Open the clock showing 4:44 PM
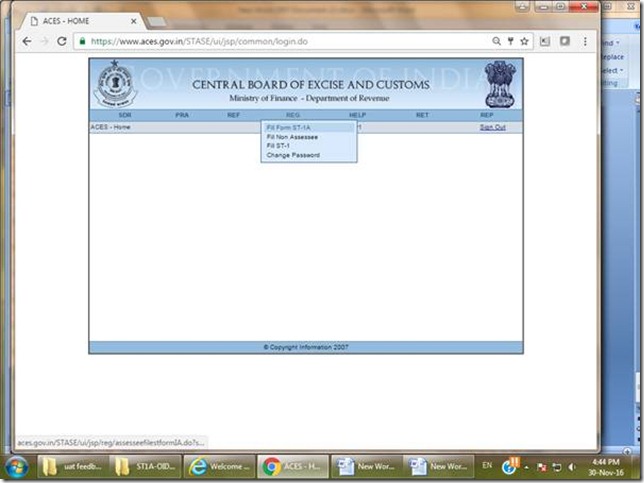Viewport: 644px width, 483px height. click(x=606, y=467)
